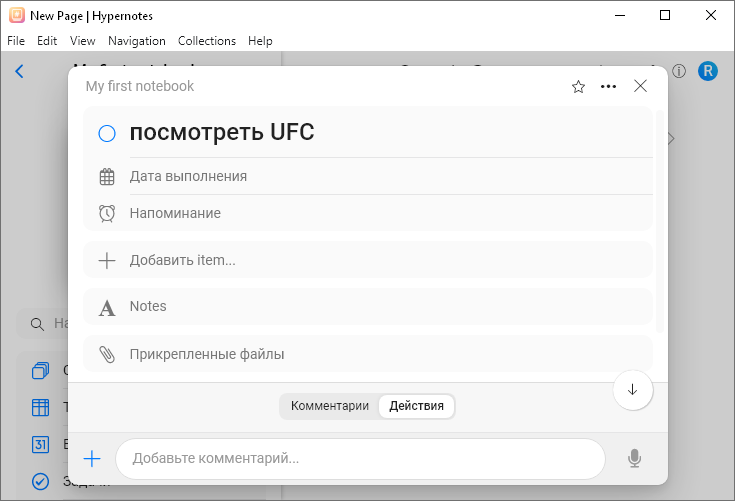Click the stacked pages icon in sidebar
The height and width of the screenshot is (501, 735).
tap(40, 371)
